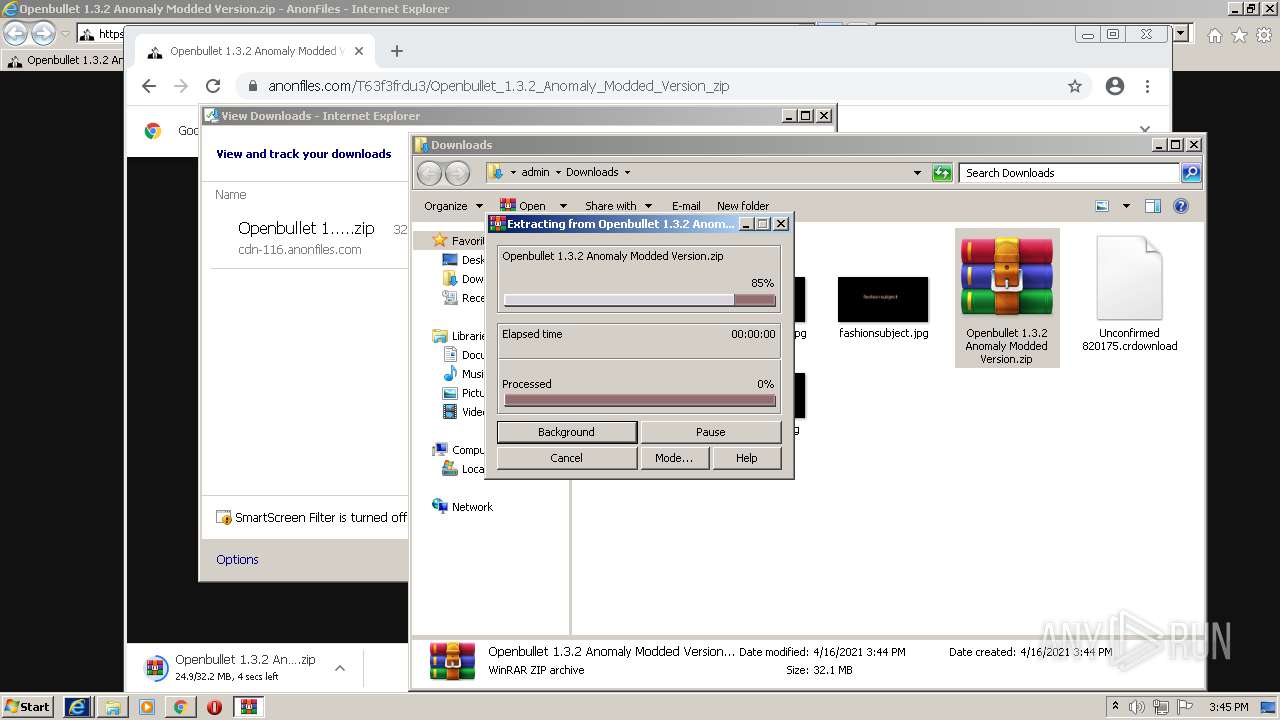This screenshot has height=720, width=1280.
Task: Click the Chrome address bar URL
Action: (x=499, y=86)
